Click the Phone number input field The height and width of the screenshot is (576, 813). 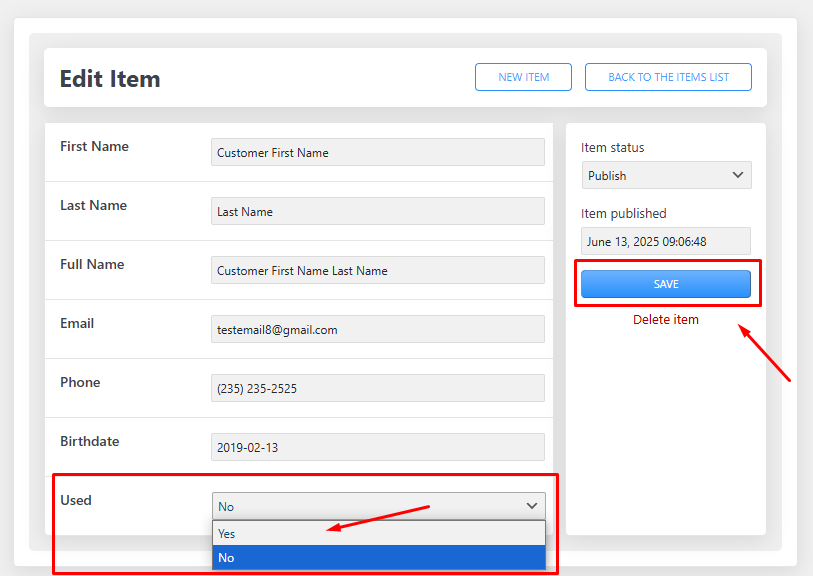coord(377,389)
